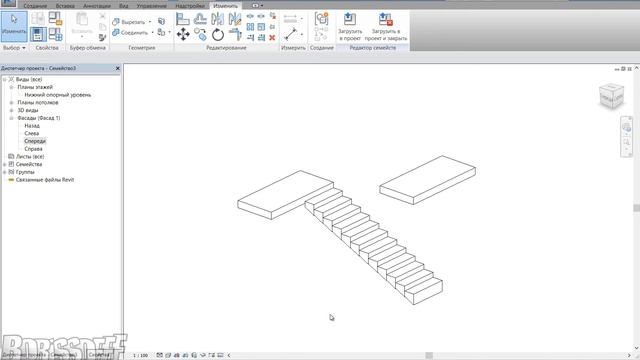Click the ribbon minimize toggle after tabs
The width and height of the screenshot is (640, 360).
(x=257, y=6)
